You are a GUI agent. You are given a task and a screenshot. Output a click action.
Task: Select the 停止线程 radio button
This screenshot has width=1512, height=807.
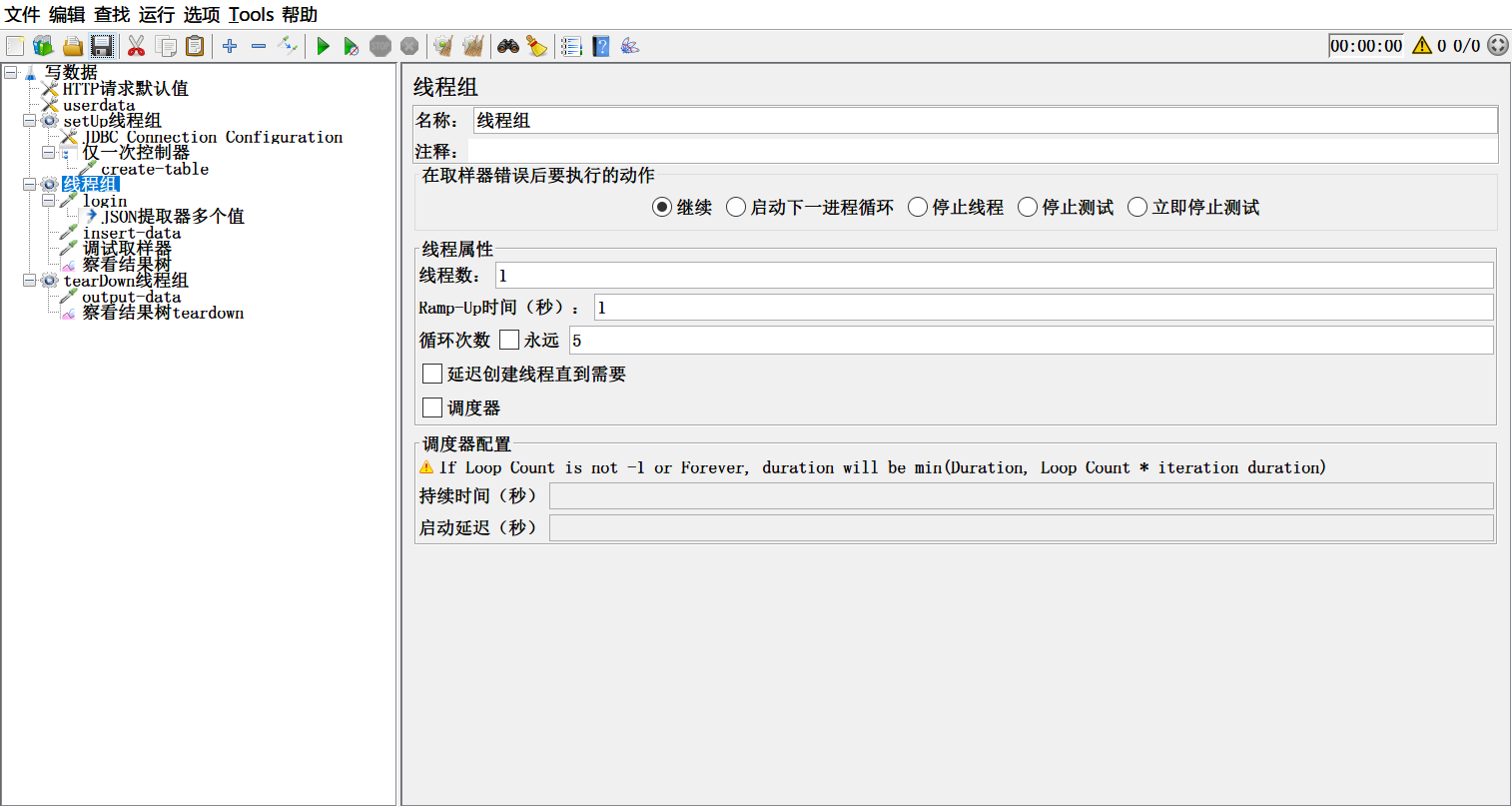coord(918,207)
